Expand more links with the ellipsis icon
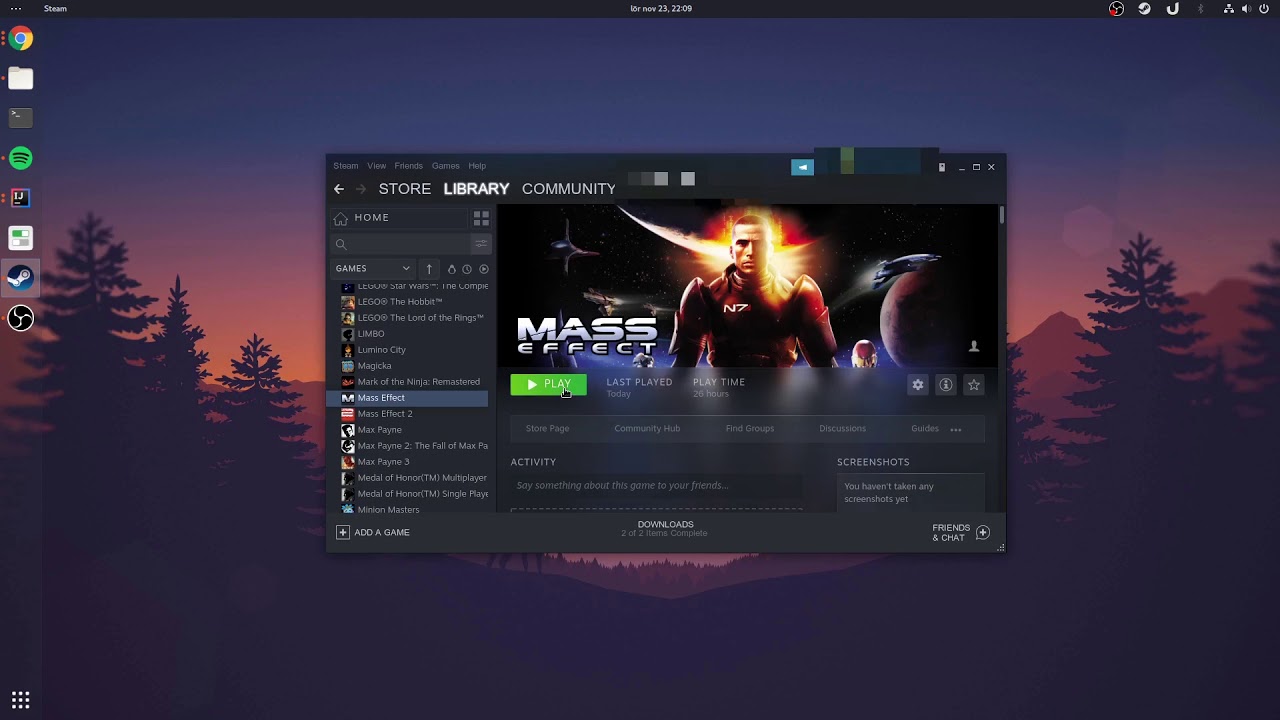The width and height of the screenshot is (1280, 720). 956,429
